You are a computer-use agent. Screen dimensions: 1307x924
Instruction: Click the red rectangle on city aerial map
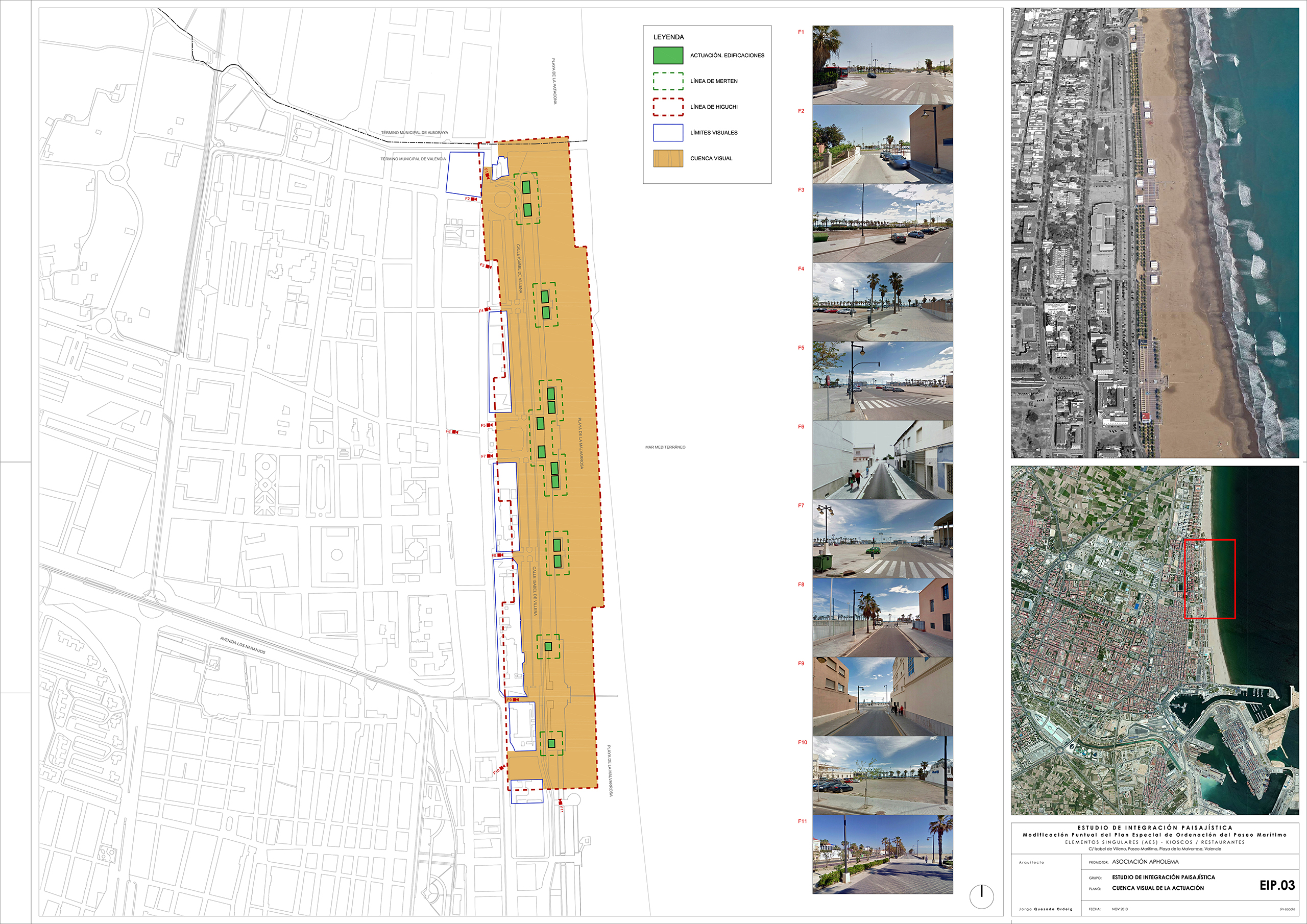pos(1209,579)
